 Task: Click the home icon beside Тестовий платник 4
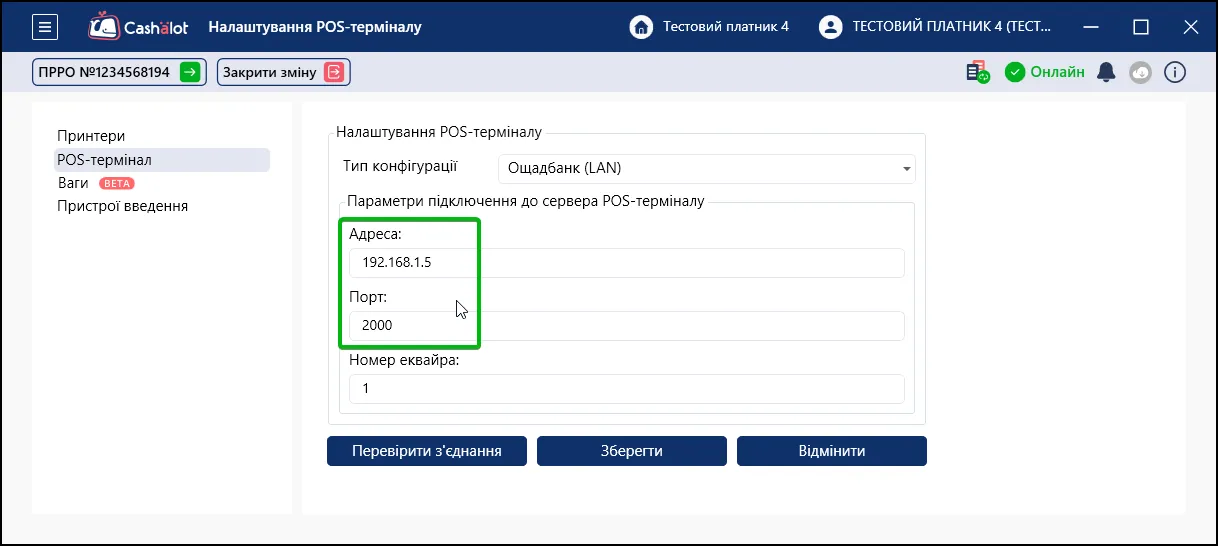pos(641,27)
